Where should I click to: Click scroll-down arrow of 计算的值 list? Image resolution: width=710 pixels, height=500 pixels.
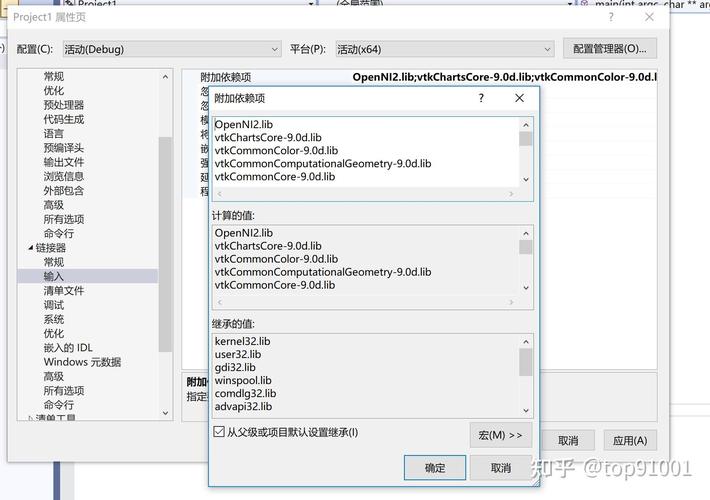pos(526,288)
